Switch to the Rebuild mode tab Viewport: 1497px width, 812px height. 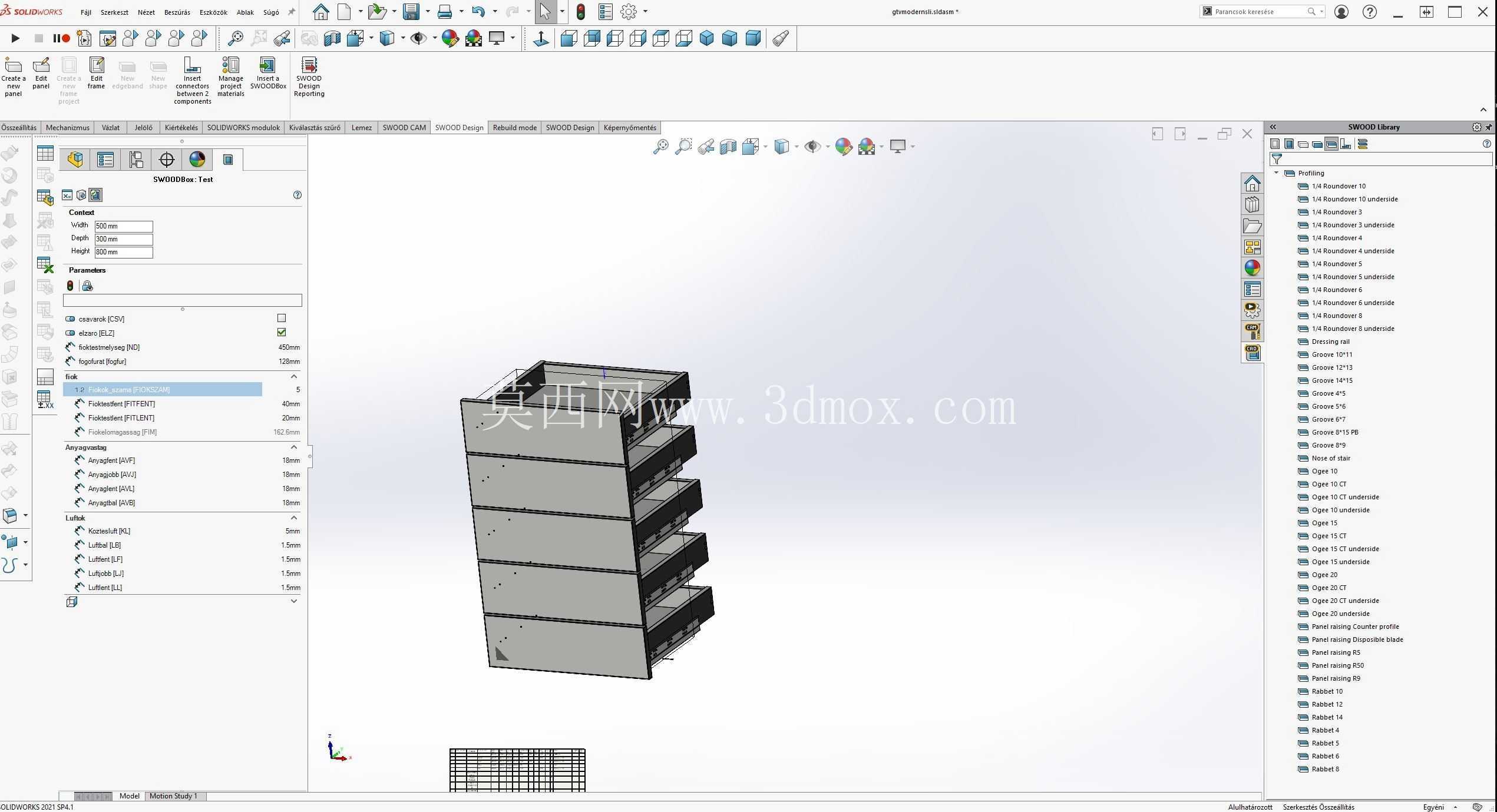pyautogui.click(x=514, y=128)
